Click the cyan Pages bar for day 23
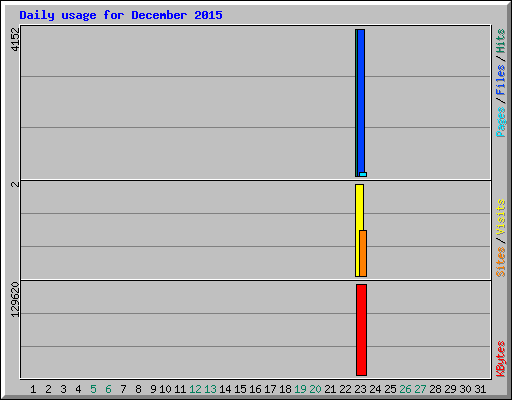512x400 pixels. click(x=363, y=174)
